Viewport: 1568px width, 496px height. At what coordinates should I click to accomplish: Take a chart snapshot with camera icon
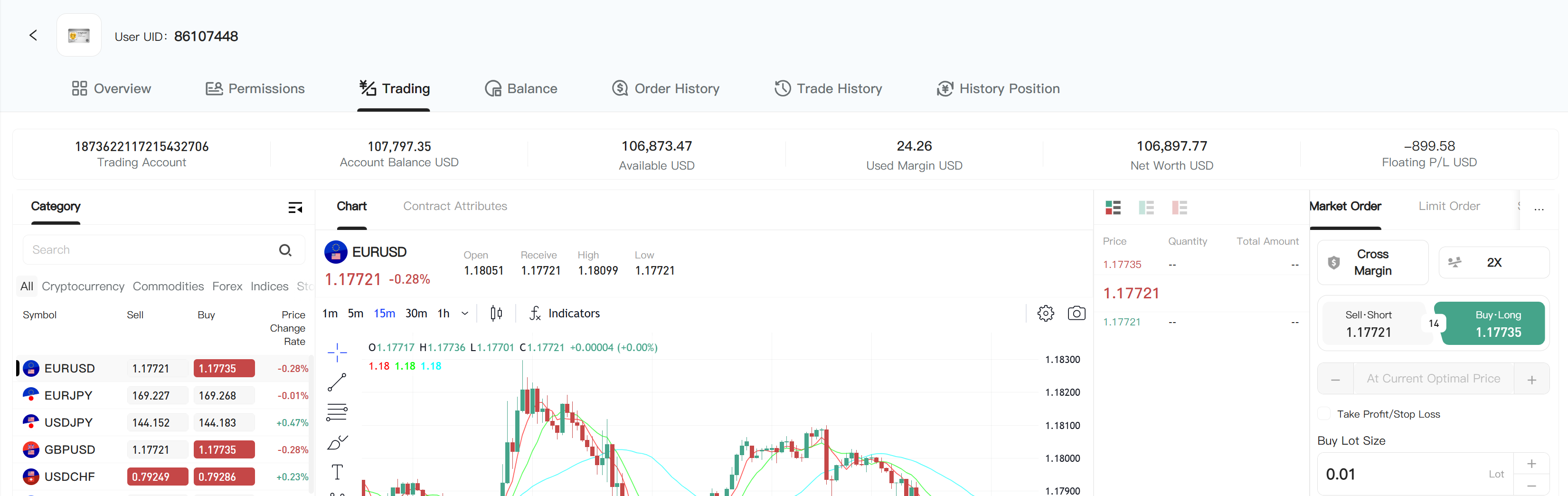[x=1076, y=313]
